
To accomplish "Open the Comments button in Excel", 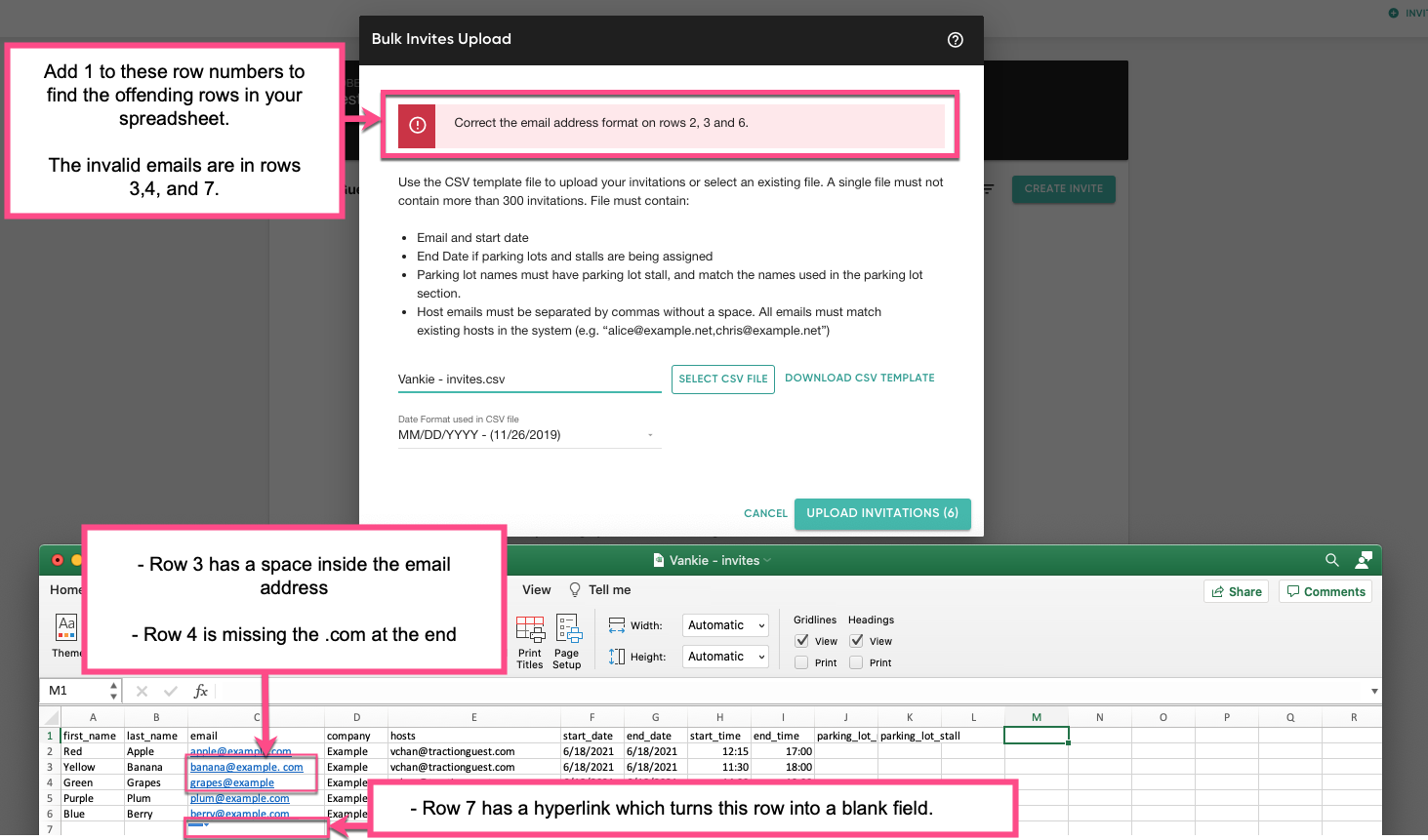I will tap(1326, 591).
